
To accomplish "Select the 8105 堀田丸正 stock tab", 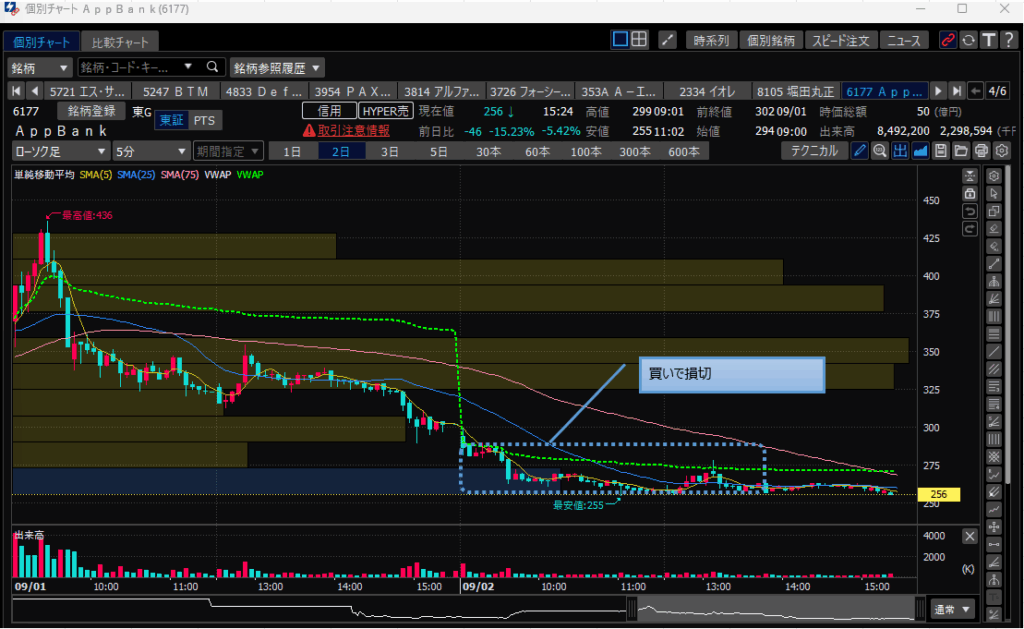I will [795, 91].
